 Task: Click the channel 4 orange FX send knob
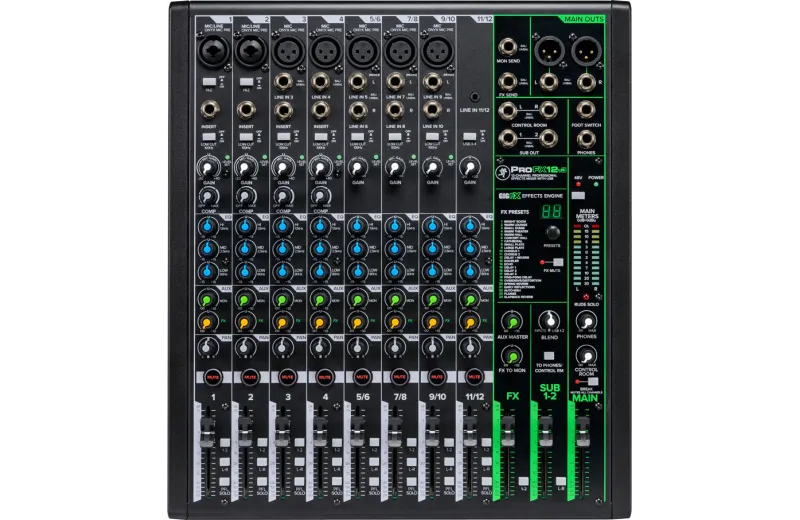[319, 323]
